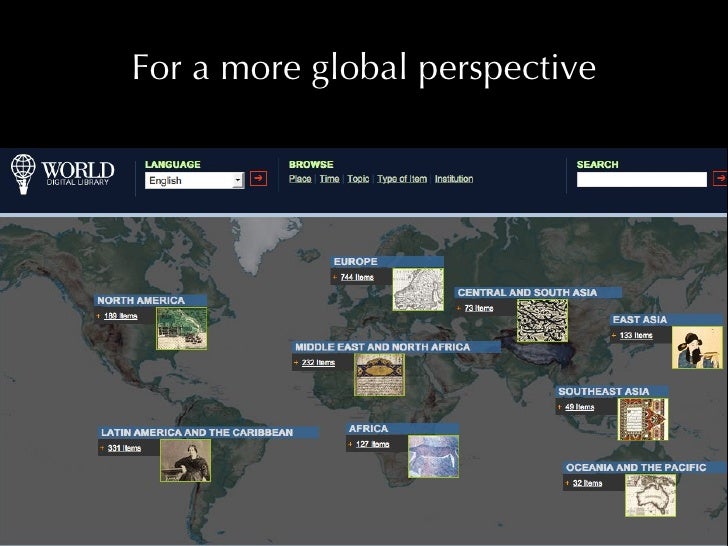728x546 pixels.
Task: Click the Middle East manuscript thumbnail
Action: (x=379, y=375)
